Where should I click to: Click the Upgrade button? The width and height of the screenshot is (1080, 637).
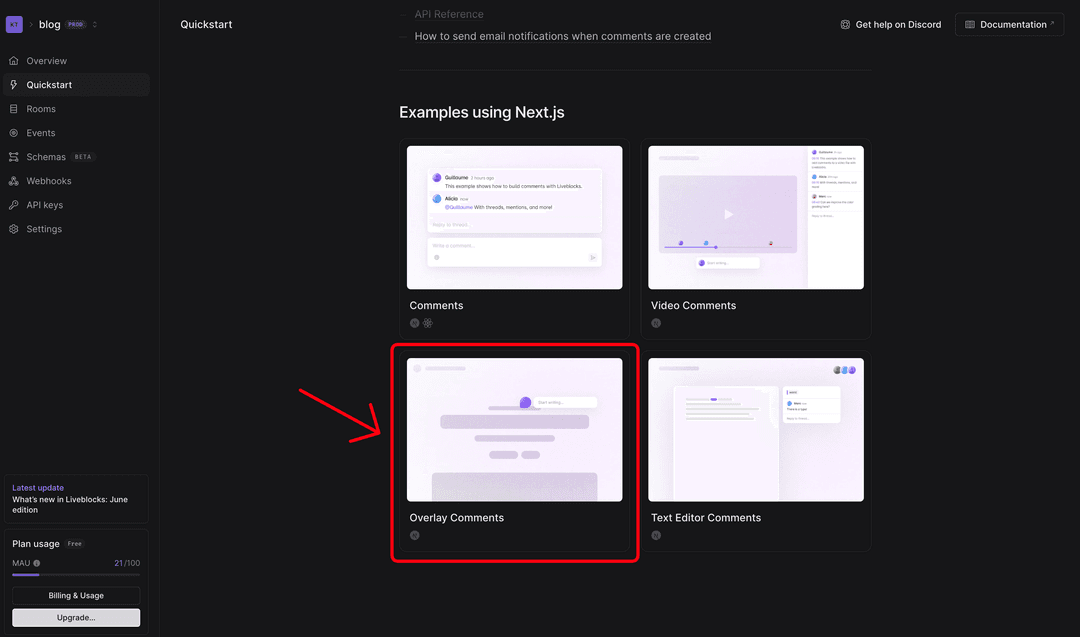pos(76,618)
